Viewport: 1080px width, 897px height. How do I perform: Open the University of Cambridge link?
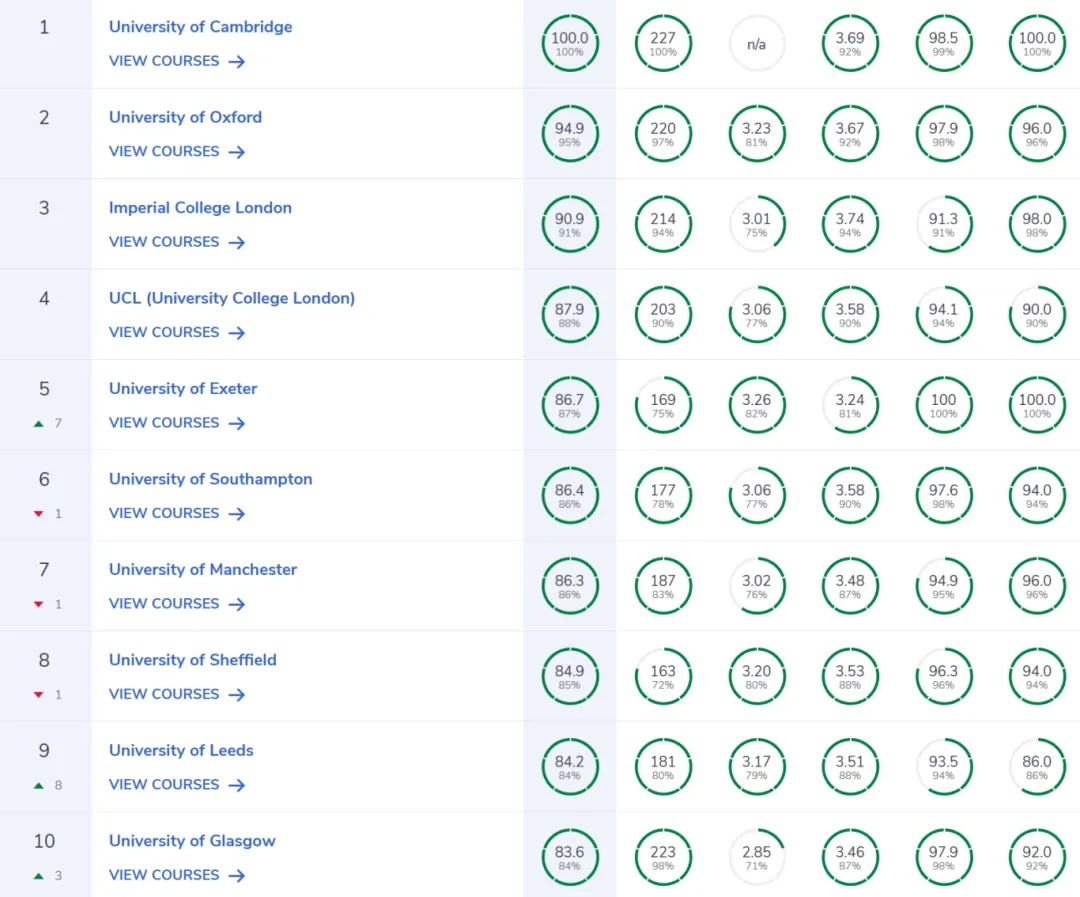click(x=201, y=27)
